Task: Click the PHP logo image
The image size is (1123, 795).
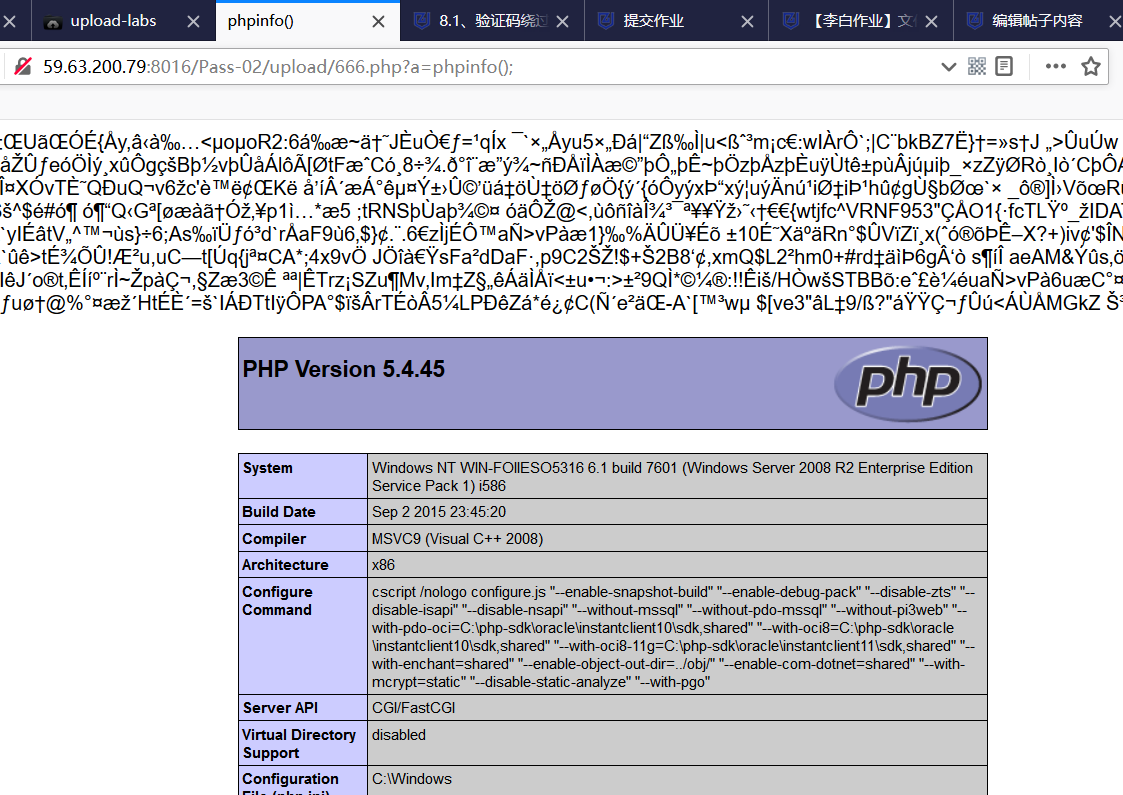Action: point(907,383)
